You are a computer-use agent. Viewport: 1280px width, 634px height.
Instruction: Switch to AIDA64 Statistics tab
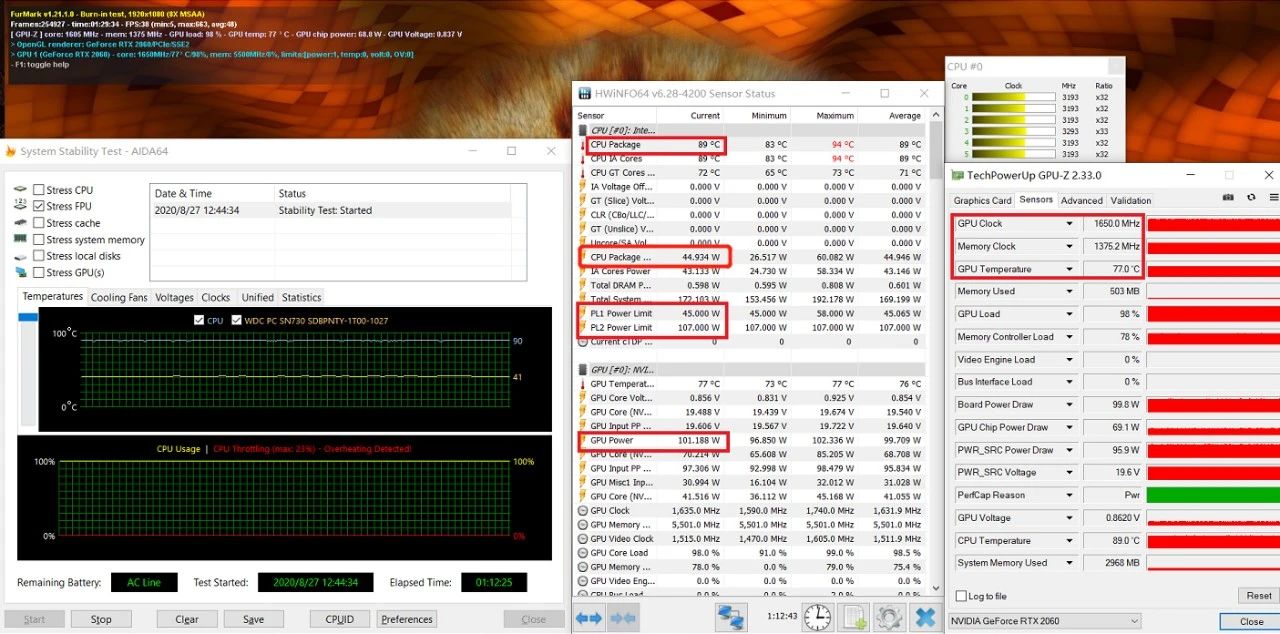(x=301, y=297)
